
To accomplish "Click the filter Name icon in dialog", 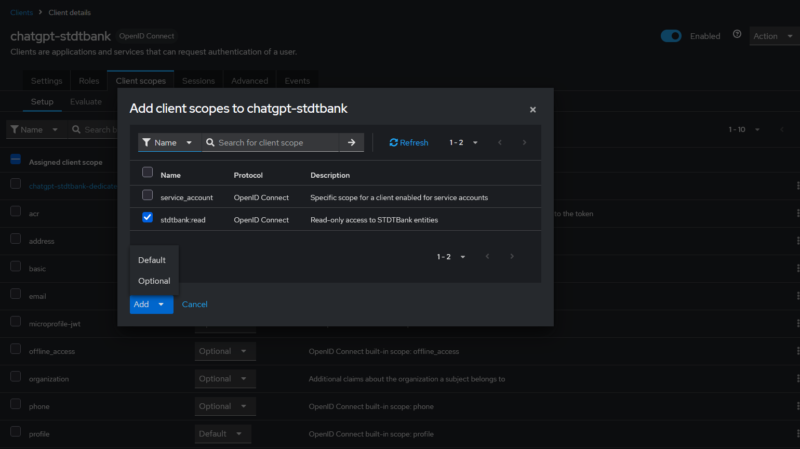I will point(146,142).
